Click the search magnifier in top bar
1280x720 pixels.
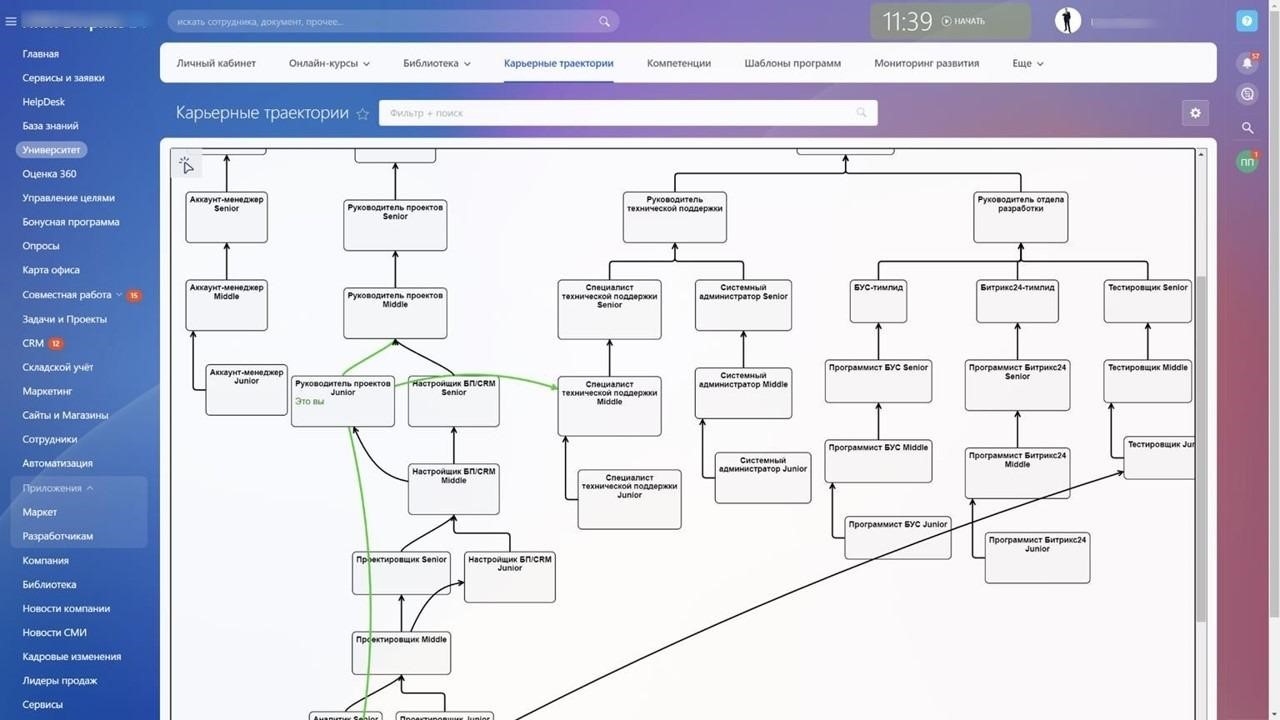[604, 21]
